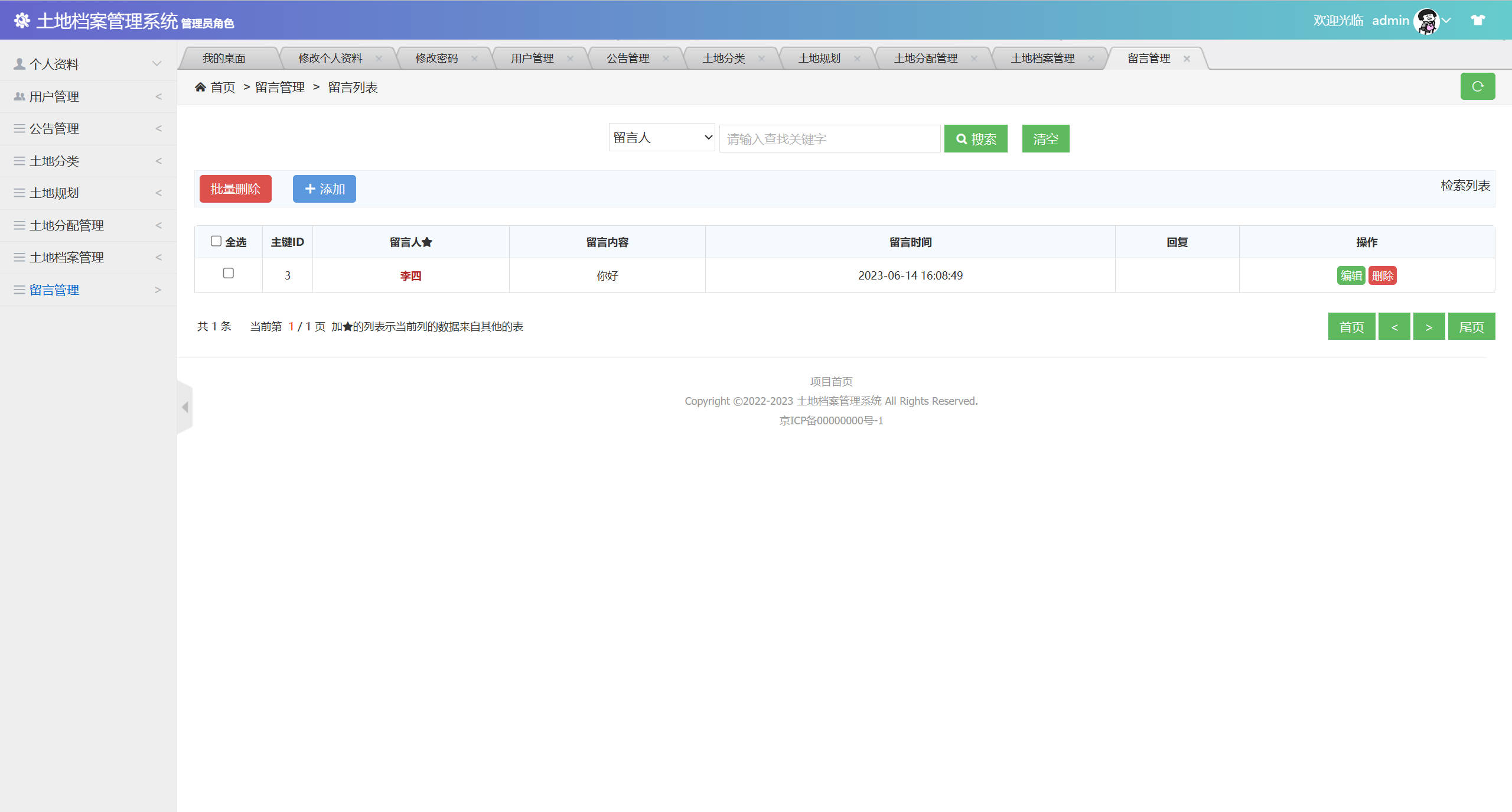The width and height of the screenshot is (1512, 812).
Task: Click the magnifier icon in 搜索 button
Action: [x=962, y=138]
